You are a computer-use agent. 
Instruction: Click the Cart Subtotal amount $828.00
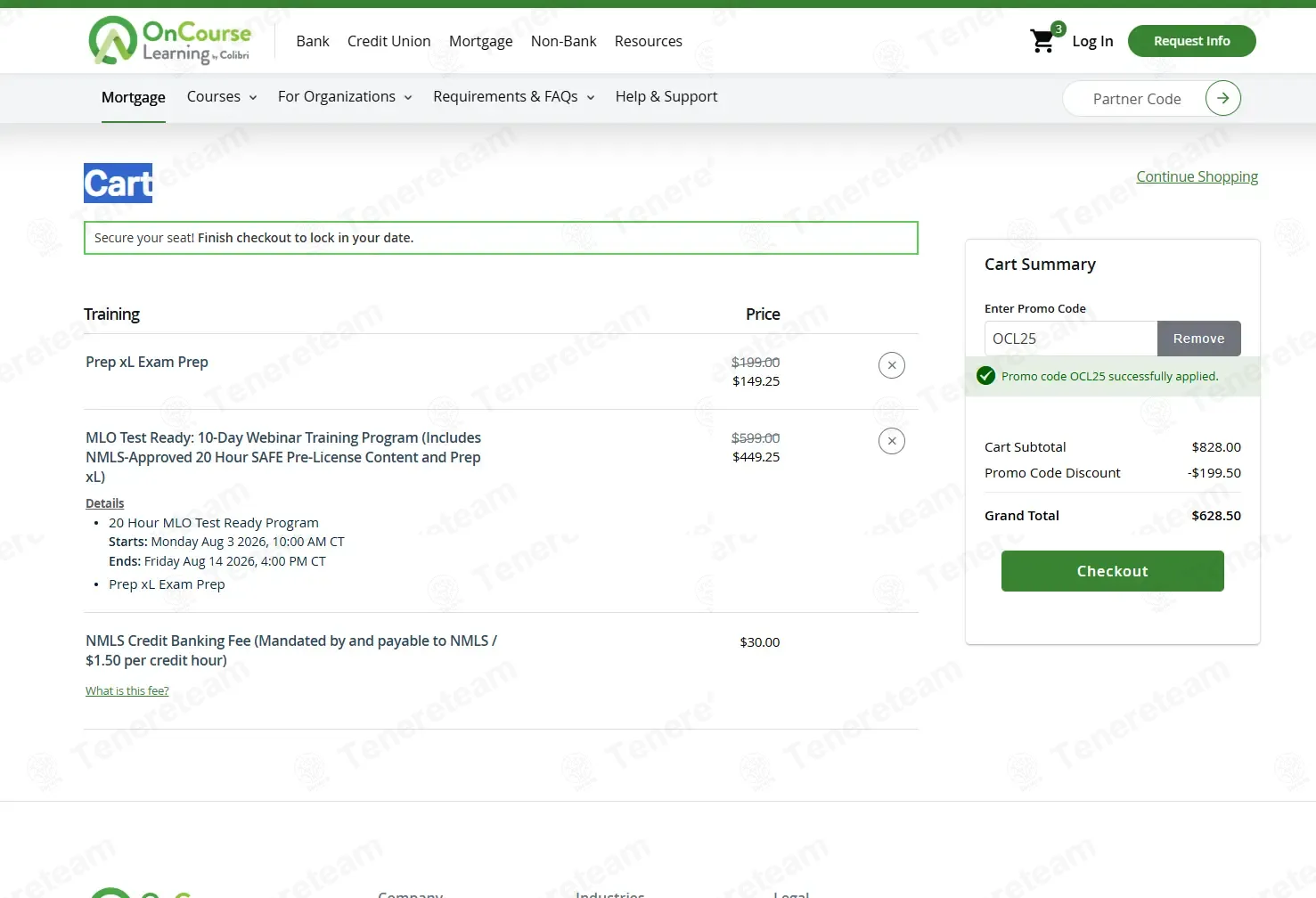[x=1216, y=447]
